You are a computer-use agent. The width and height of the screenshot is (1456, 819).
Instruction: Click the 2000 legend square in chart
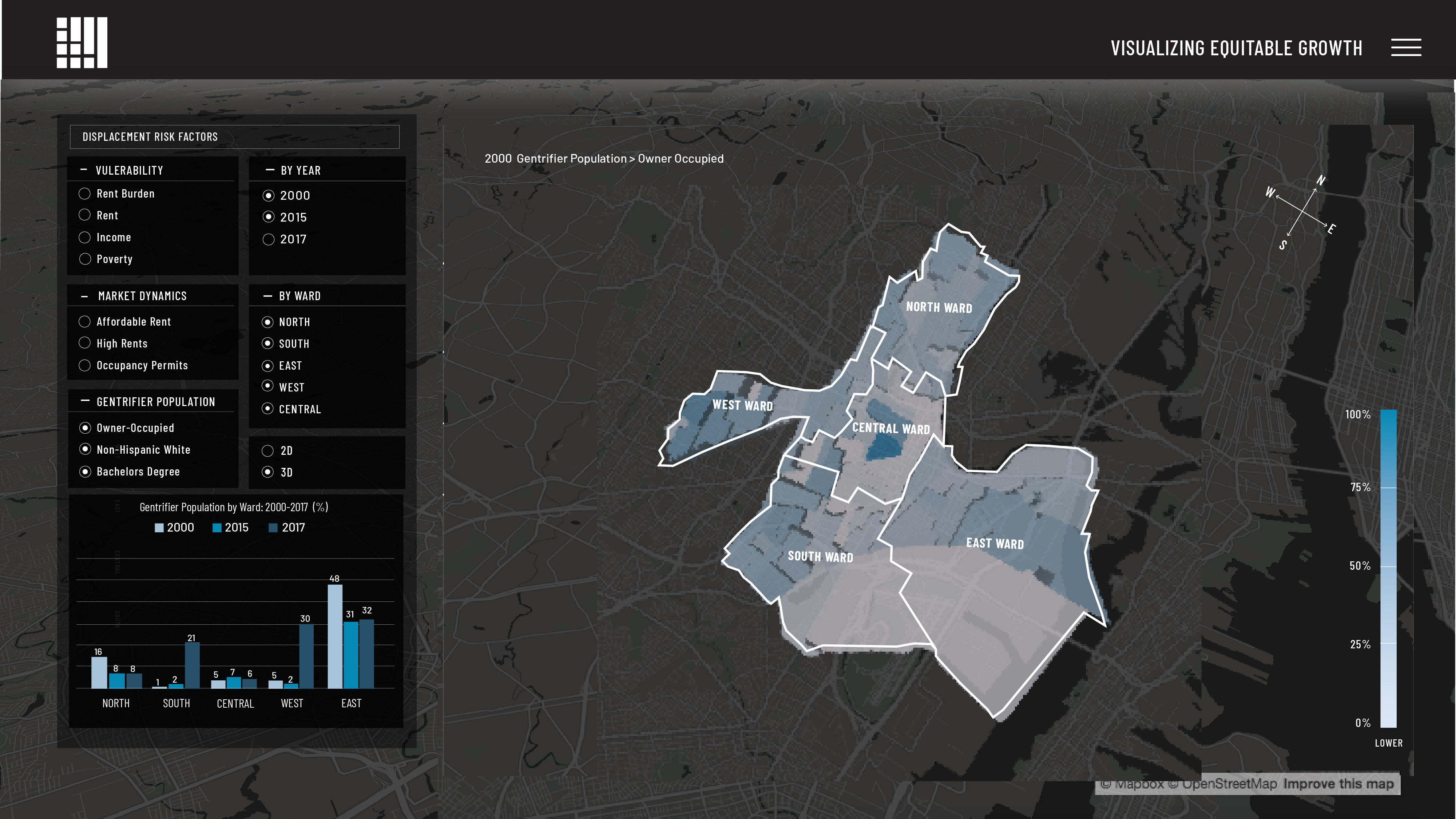pos(159,528)
